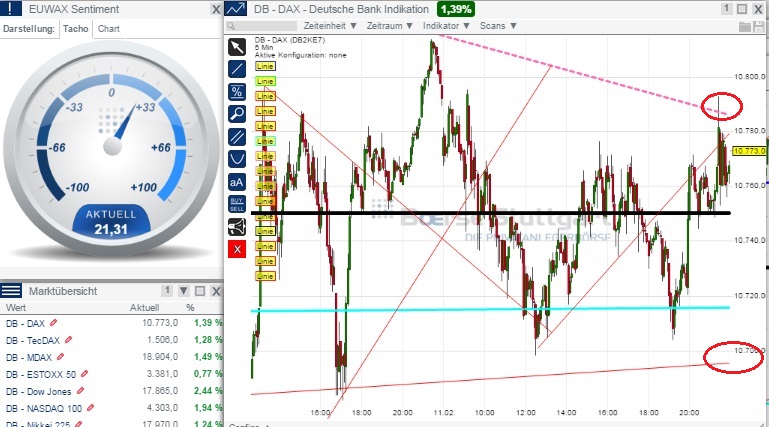This screenshot has width=769, height=427.
Task: Activate the percent retracement tool
Action: click(x=237, y=92)
